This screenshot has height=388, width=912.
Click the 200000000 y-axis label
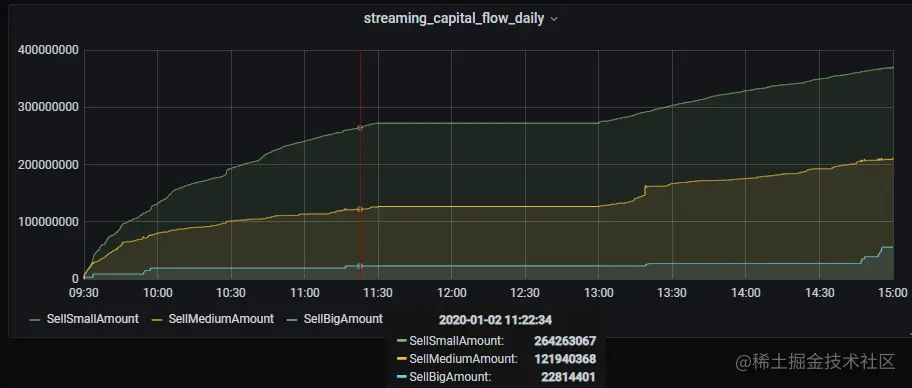click(48, 165)
